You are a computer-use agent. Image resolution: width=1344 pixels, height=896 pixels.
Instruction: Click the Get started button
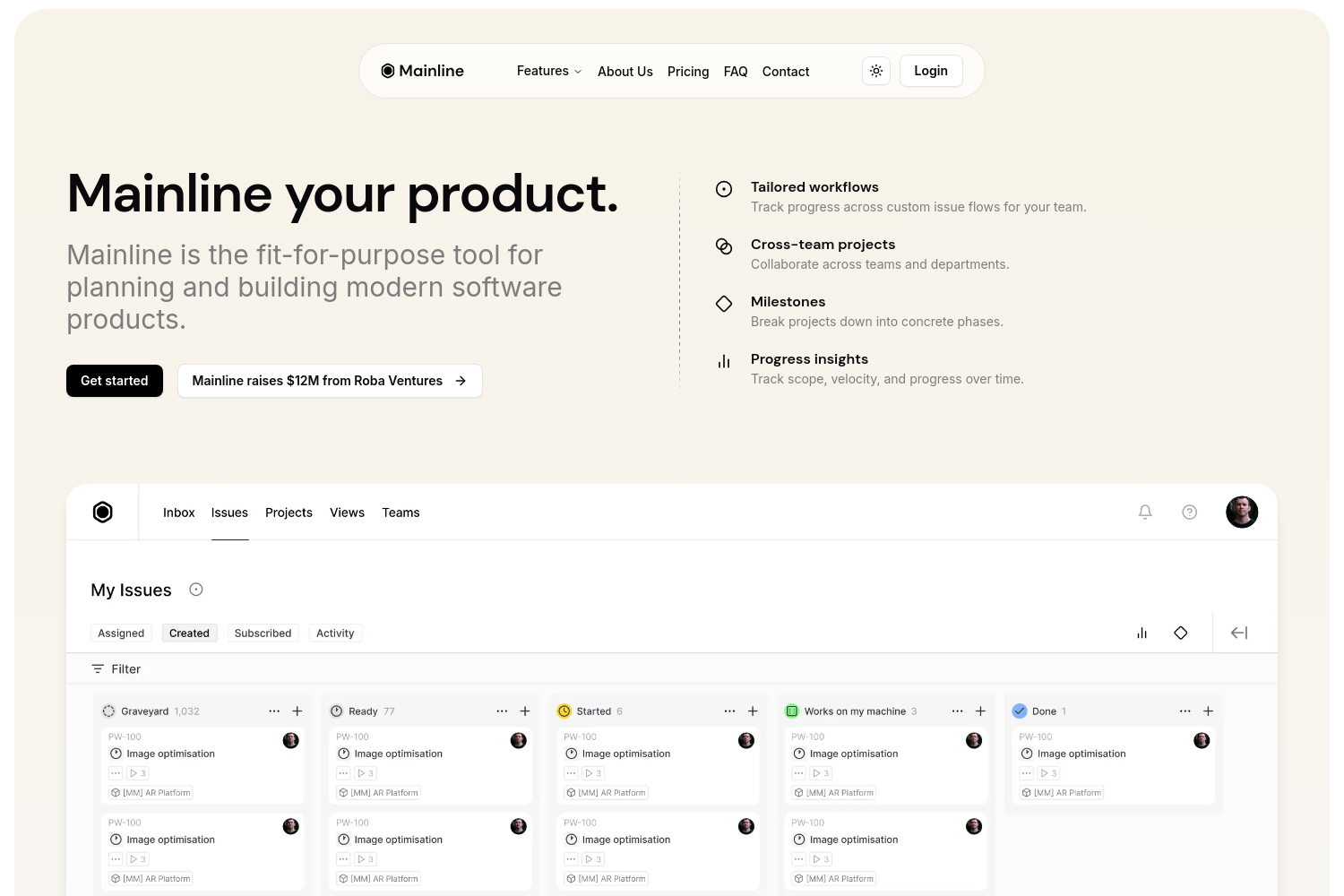pos(114,380)
